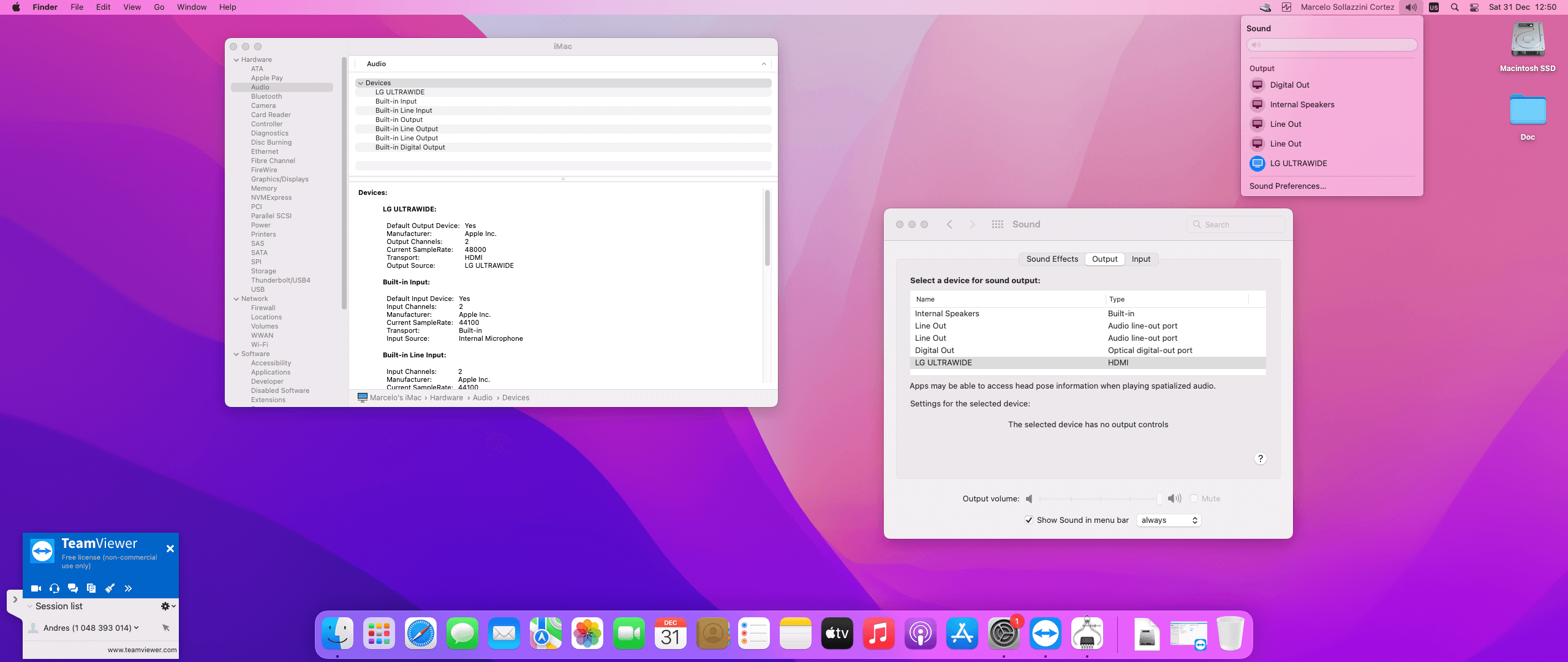Click the TeamViewer headset audio icon
Viewport: 1568px width, 662px height.
coord(55,588)
